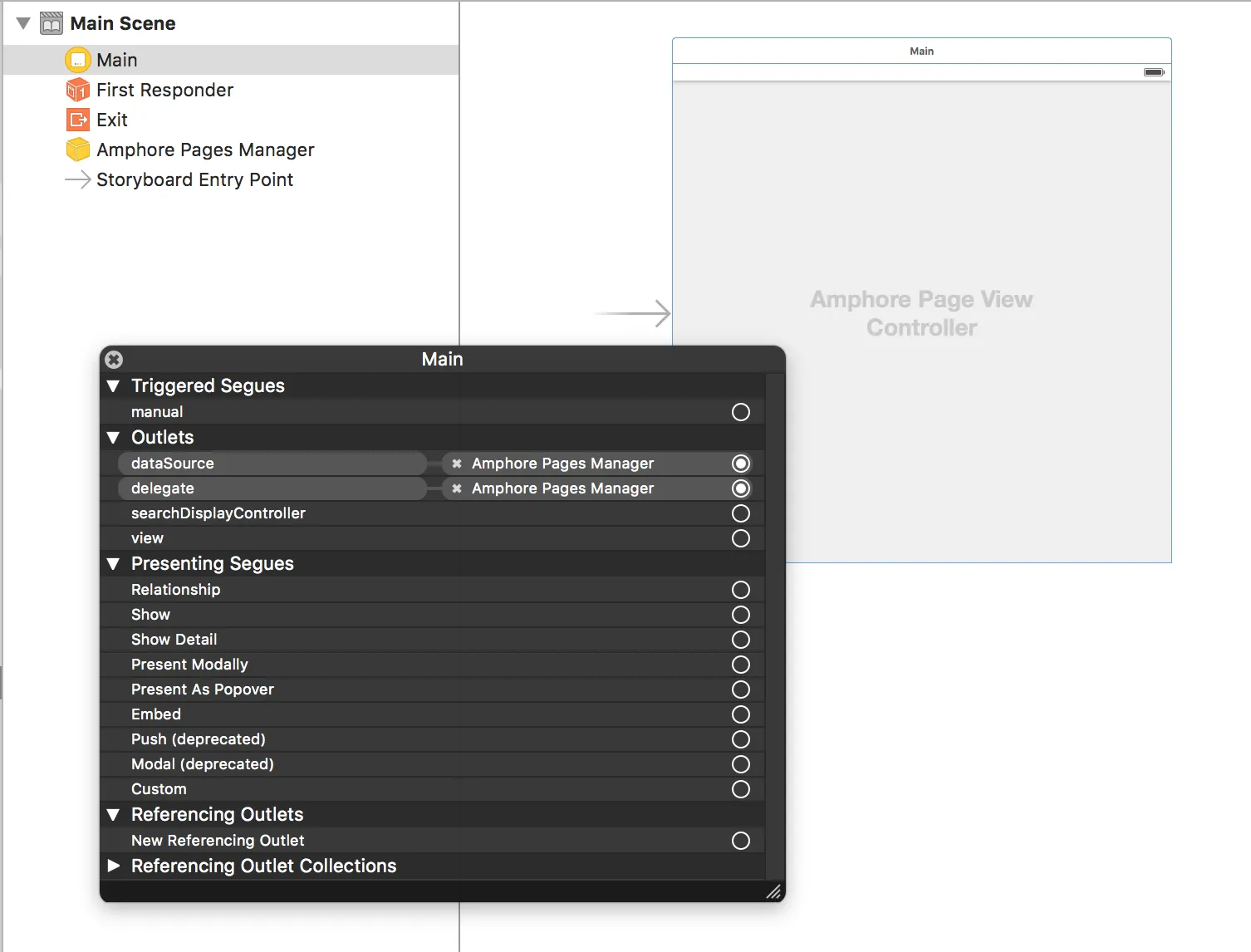Viewport: 1251px width, 952px height.
Task: Close the Main connections popup
Action: click(x=114, y=359)
